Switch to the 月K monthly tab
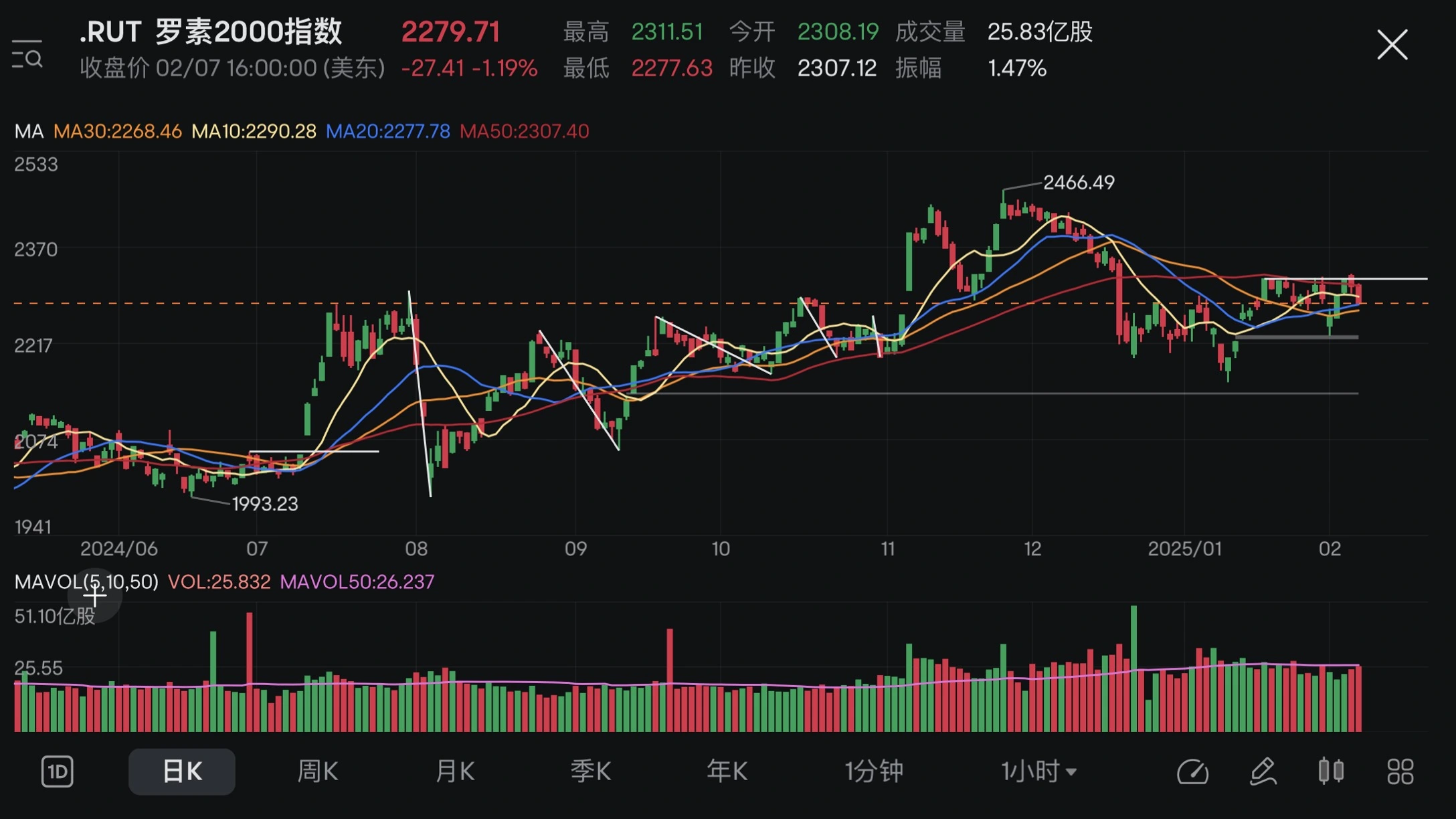The height and width of the screenshot is (819, 1456). (x=455, y=771)
